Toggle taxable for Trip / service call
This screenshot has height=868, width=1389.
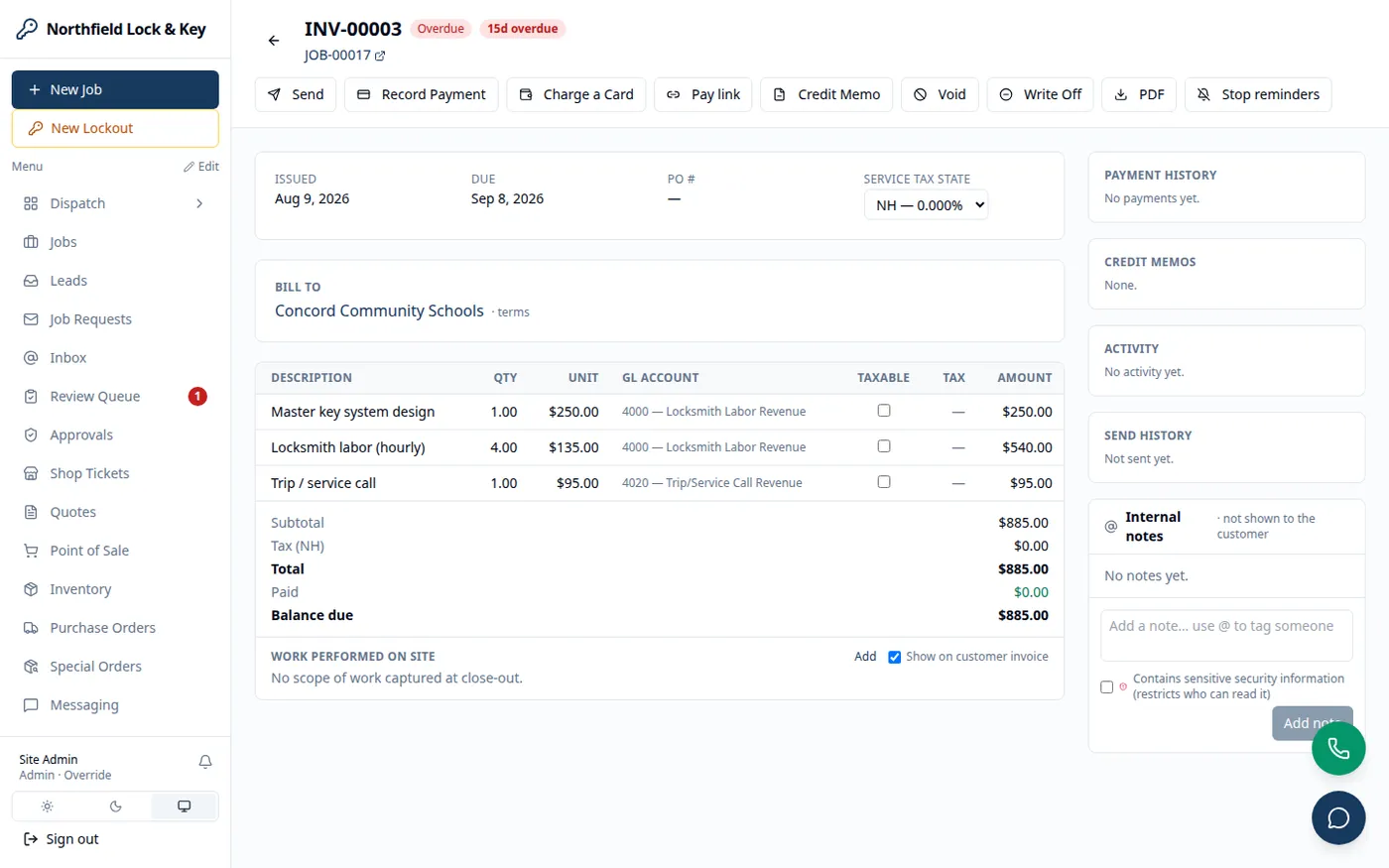point(884,482)
